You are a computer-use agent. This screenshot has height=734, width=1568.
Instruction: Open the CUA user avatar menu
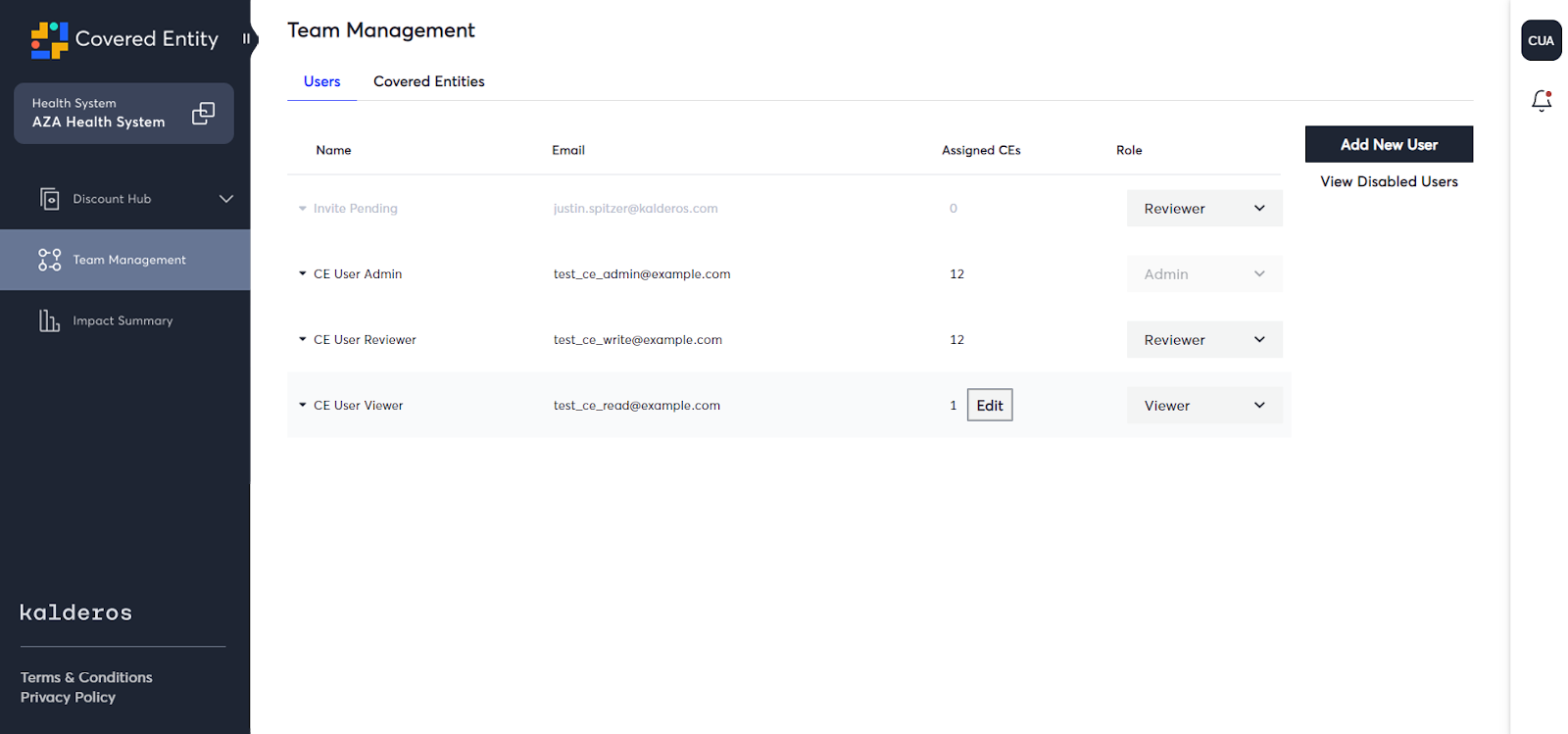click(x=1542, y=40)
